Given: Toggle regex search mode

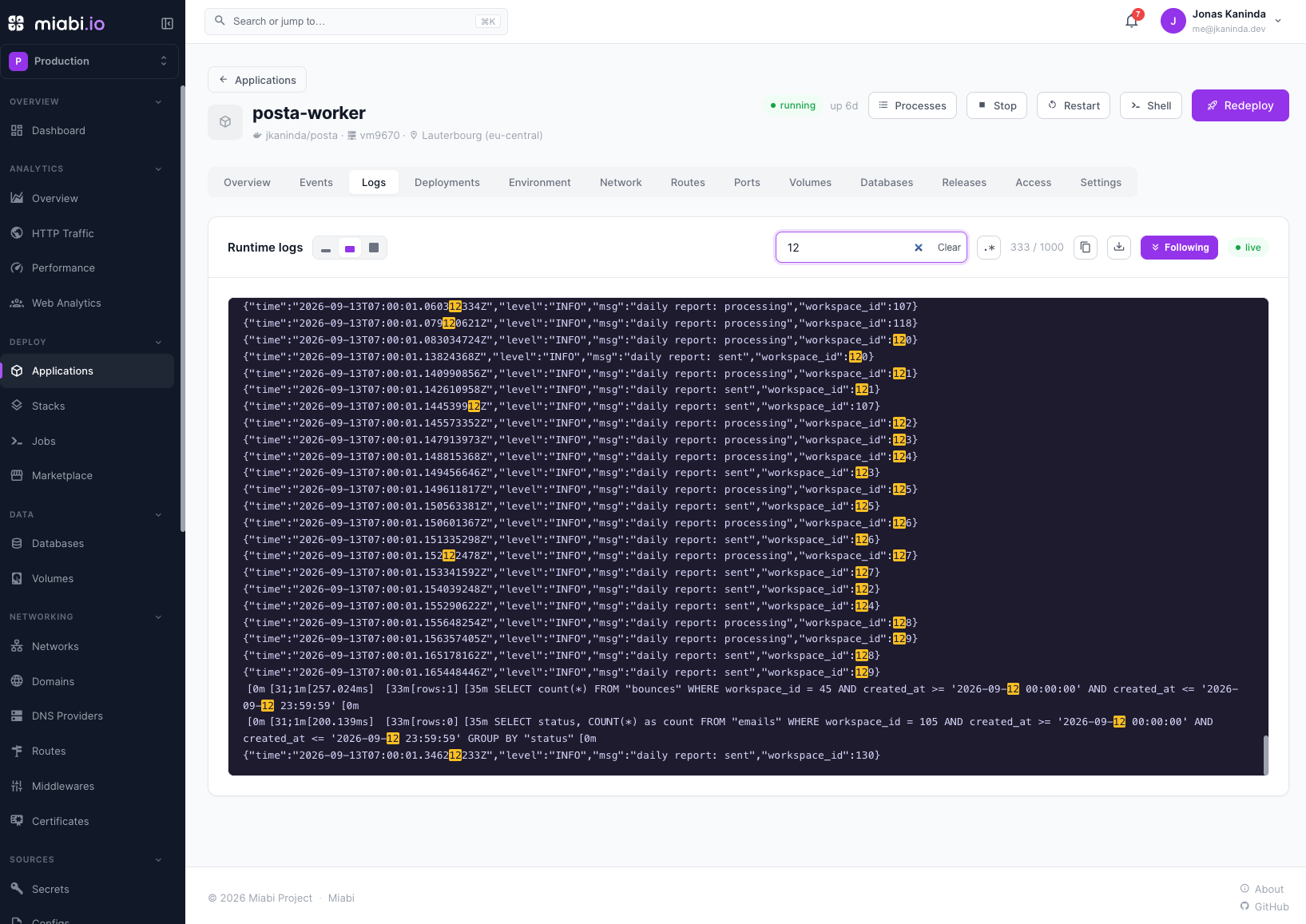Looking at the screenshot, I should point(989,248).
